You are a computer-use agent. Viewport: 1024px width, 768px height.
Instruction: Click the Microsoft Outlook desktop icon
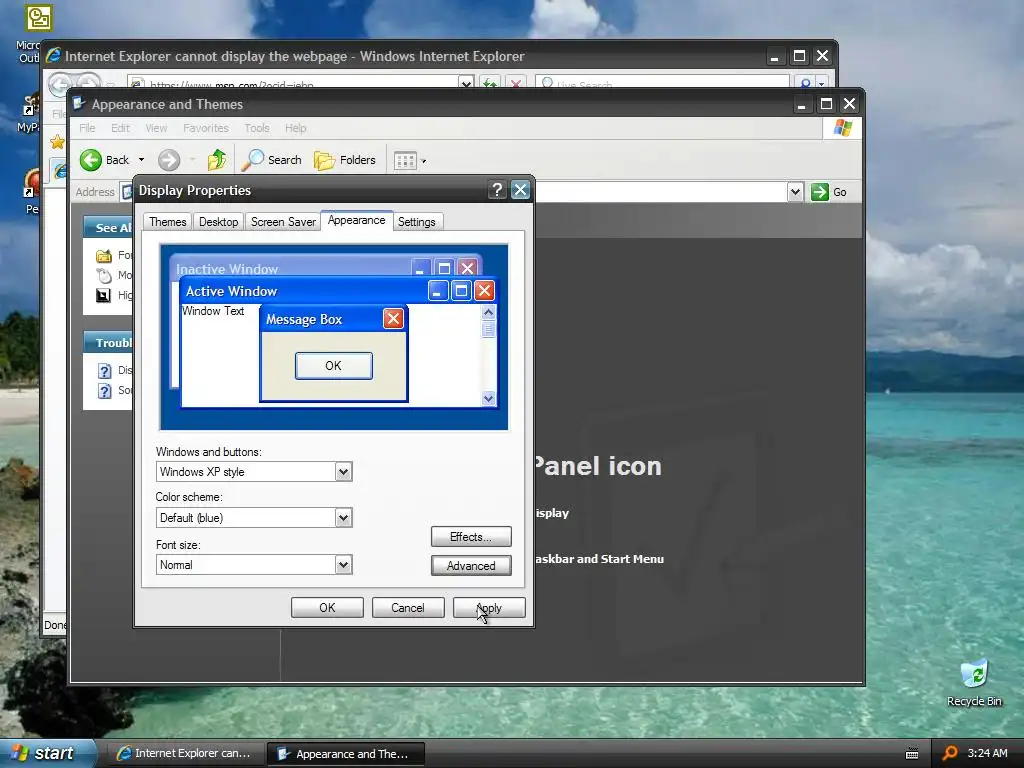[39, 18]
